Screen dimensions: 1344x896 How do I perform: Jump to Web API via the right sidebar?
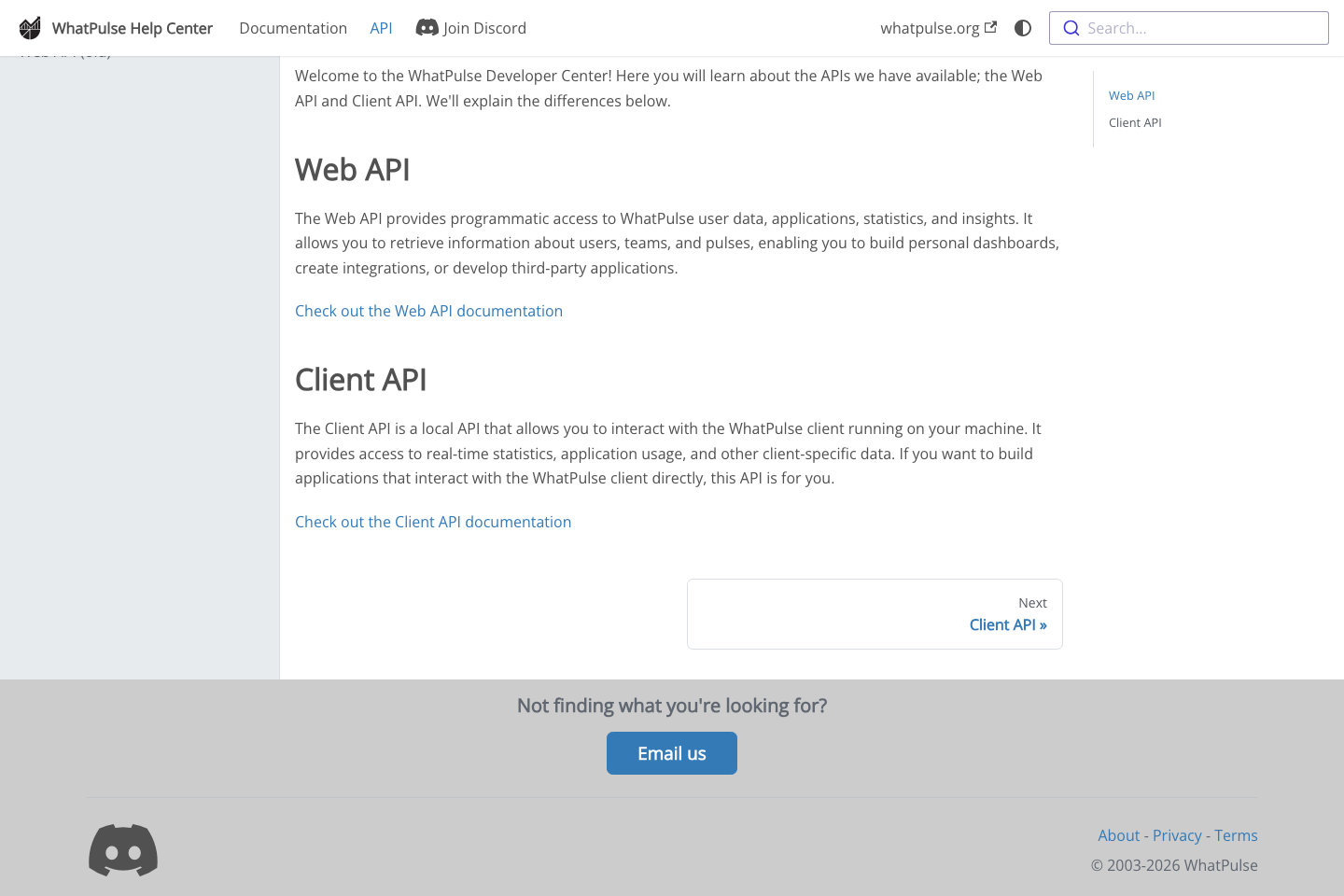tap(1131, 95)
